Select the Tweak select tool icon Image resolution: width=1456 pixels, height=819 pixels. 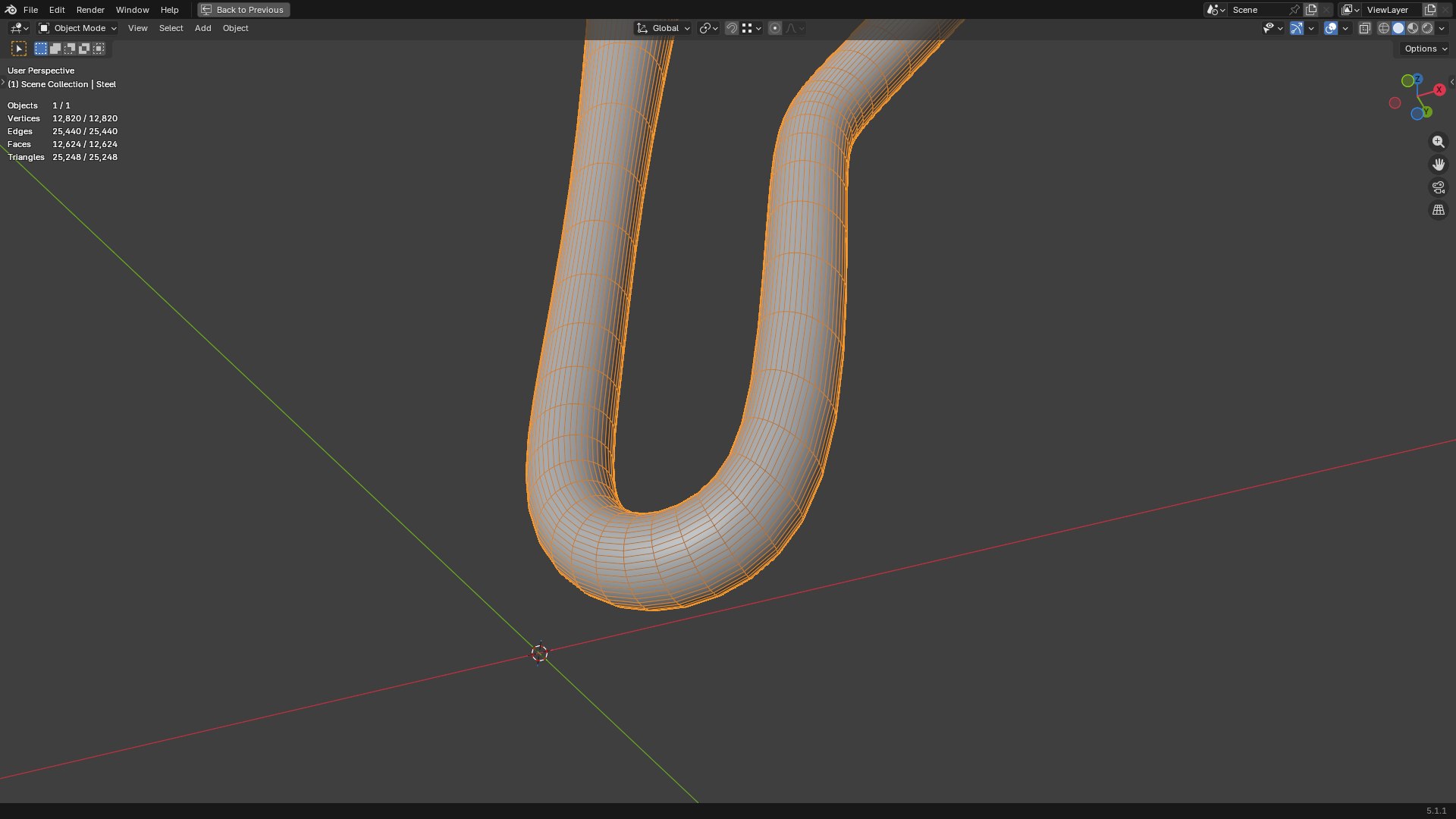(x=19, y=49)
